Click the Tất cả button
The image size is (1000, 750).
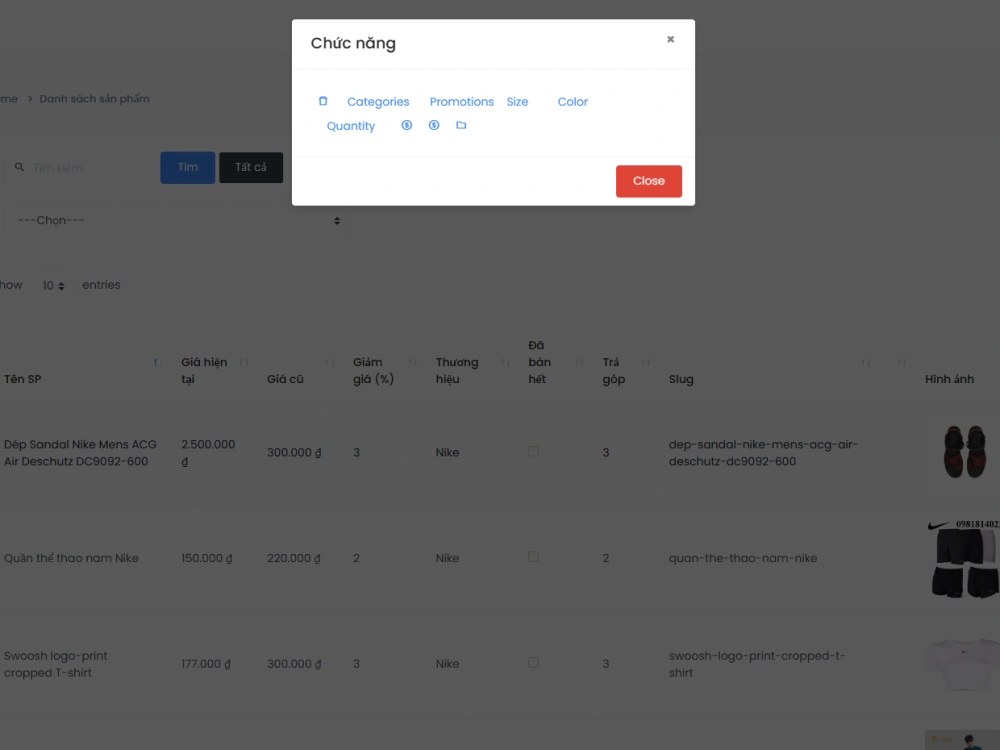[251, 167]
